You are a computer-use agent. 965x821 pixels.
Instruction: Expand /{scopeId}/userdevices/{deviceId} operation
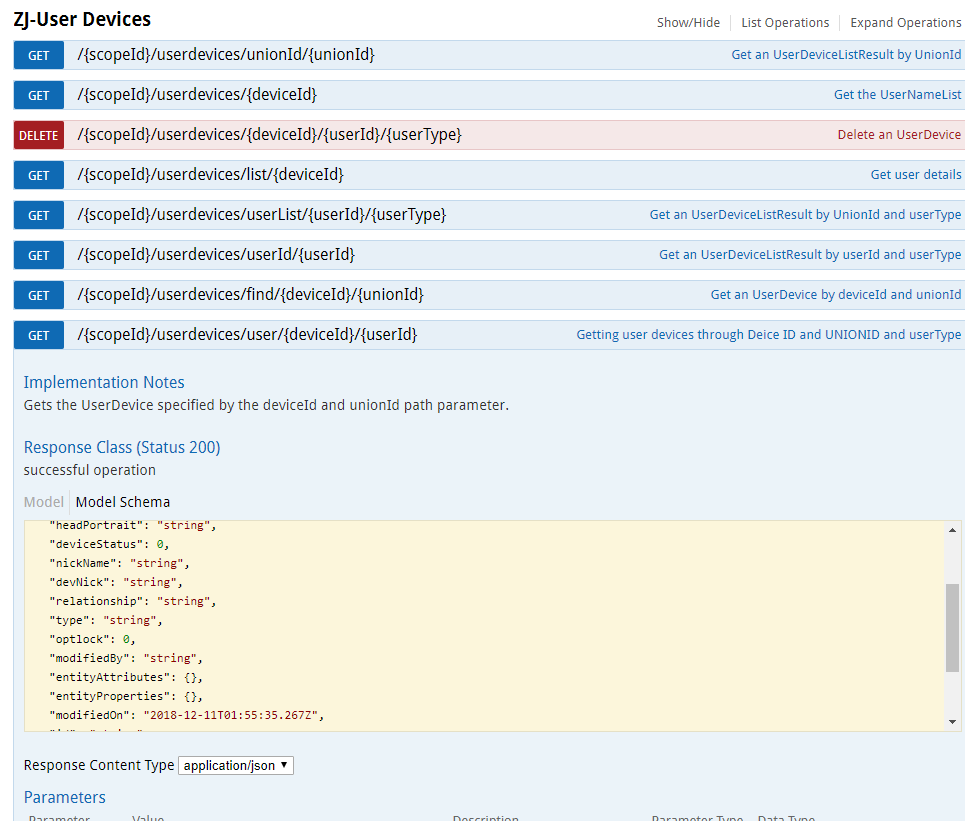point(197,95)
